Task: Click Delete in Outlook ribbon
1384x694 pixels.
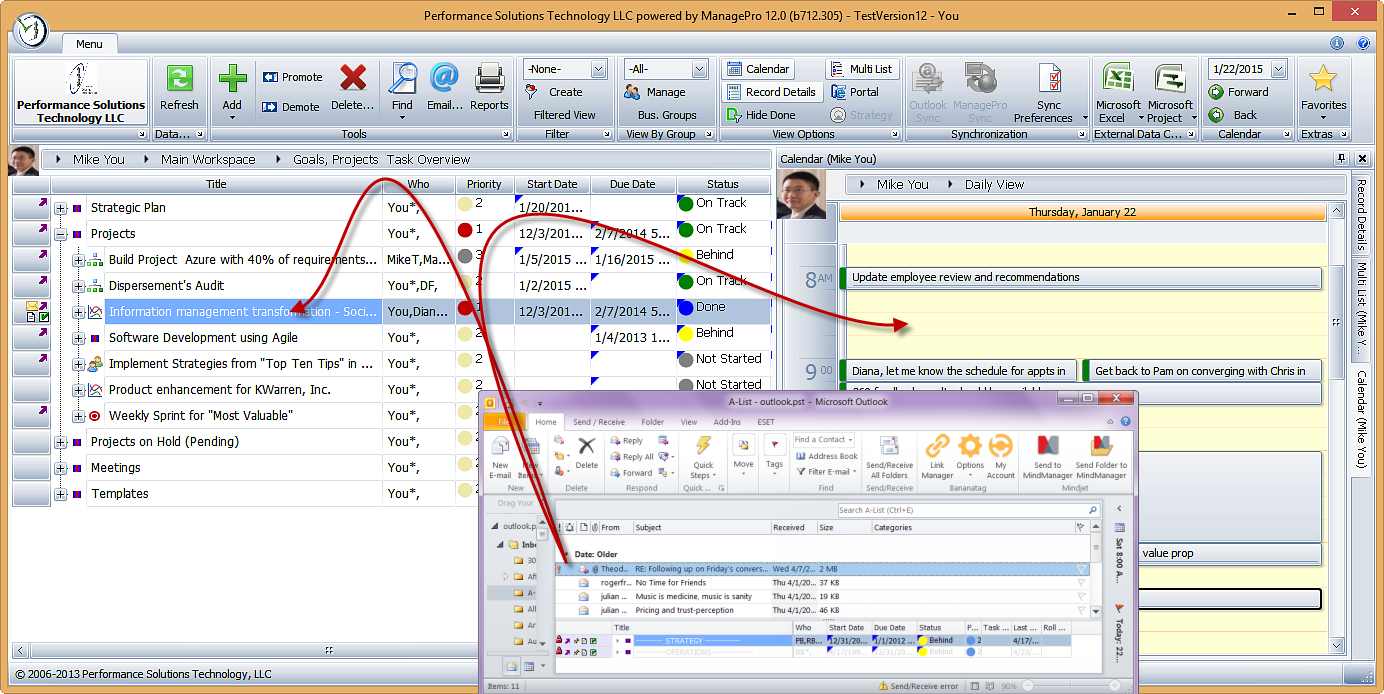Action: [587, 452]
